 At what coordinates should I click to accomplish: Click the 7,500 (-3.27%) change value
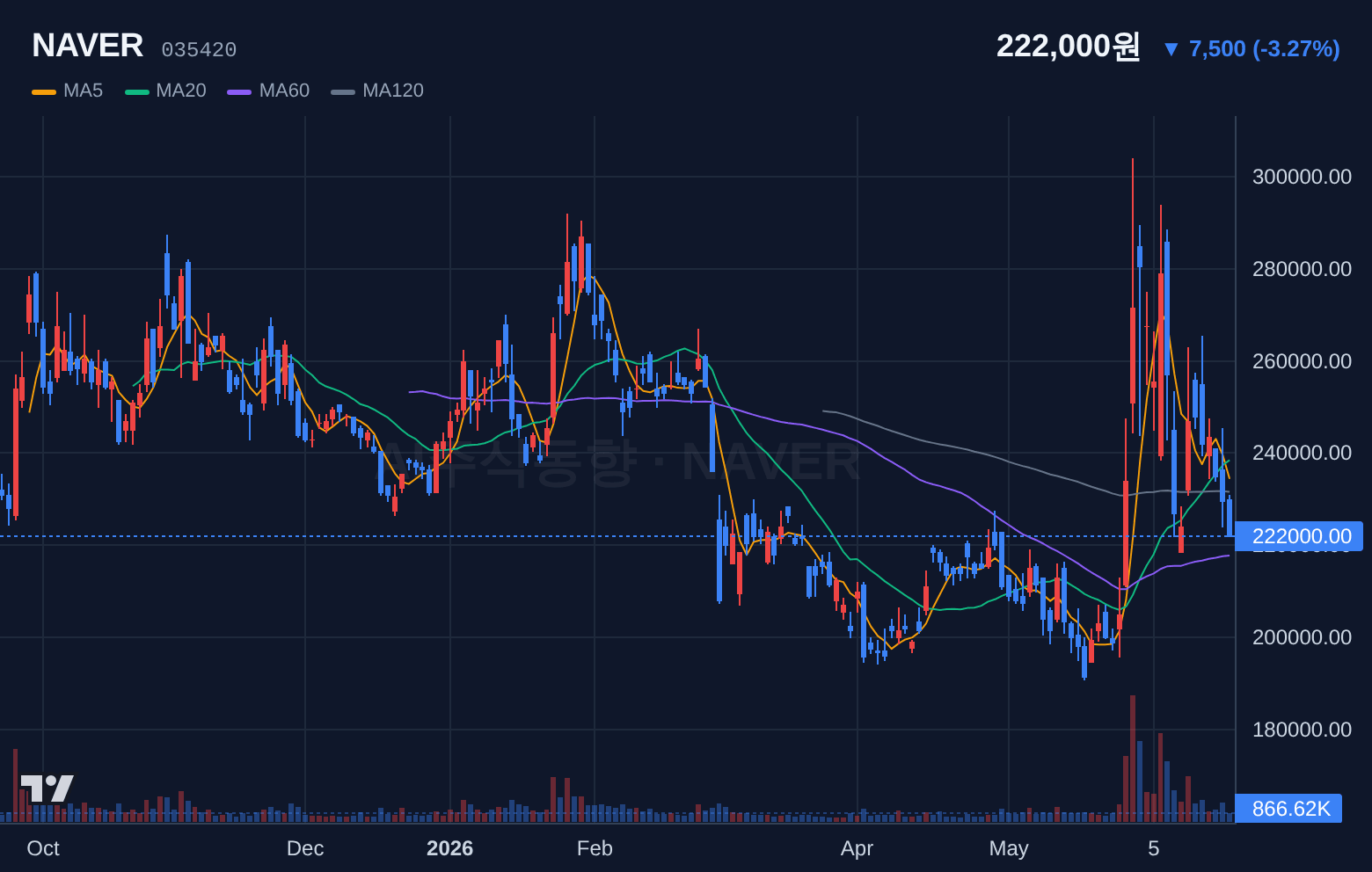coord(1265,48)
